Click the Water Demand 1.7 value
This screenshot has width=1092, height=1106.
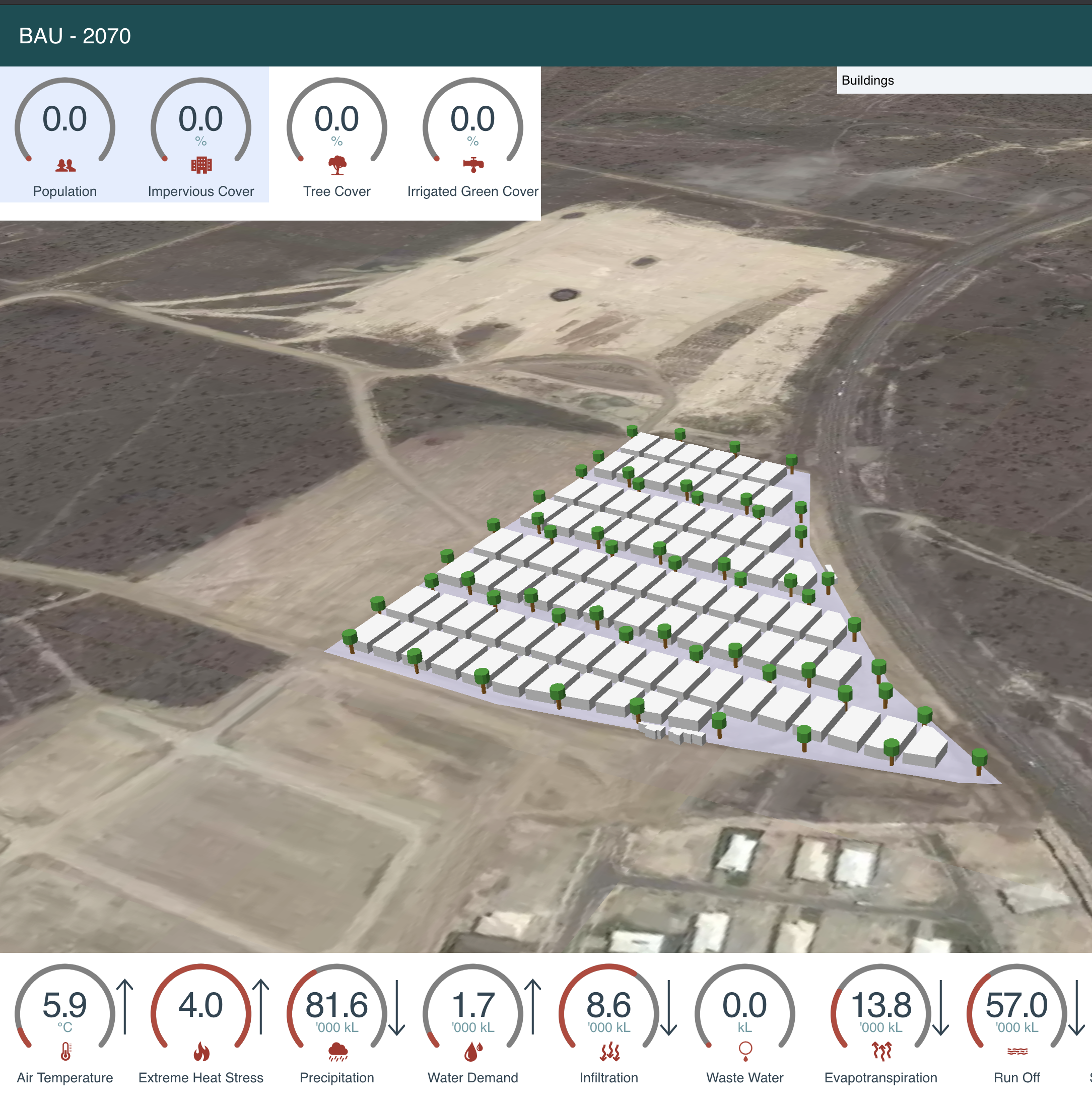473,1005
